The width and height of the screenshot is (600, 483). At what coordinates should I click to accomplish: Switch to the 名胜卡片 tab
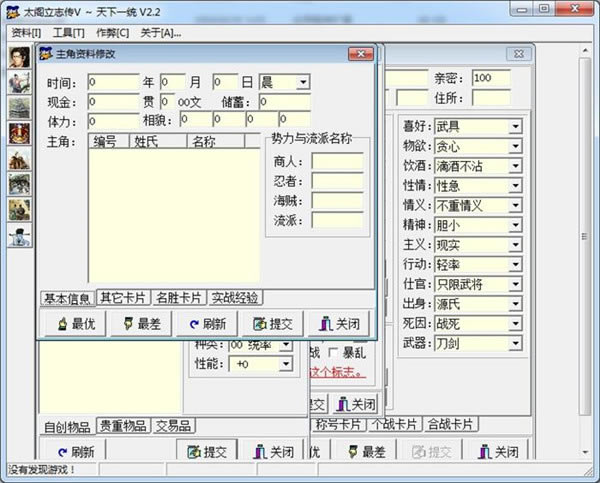[x=179, y=298]
